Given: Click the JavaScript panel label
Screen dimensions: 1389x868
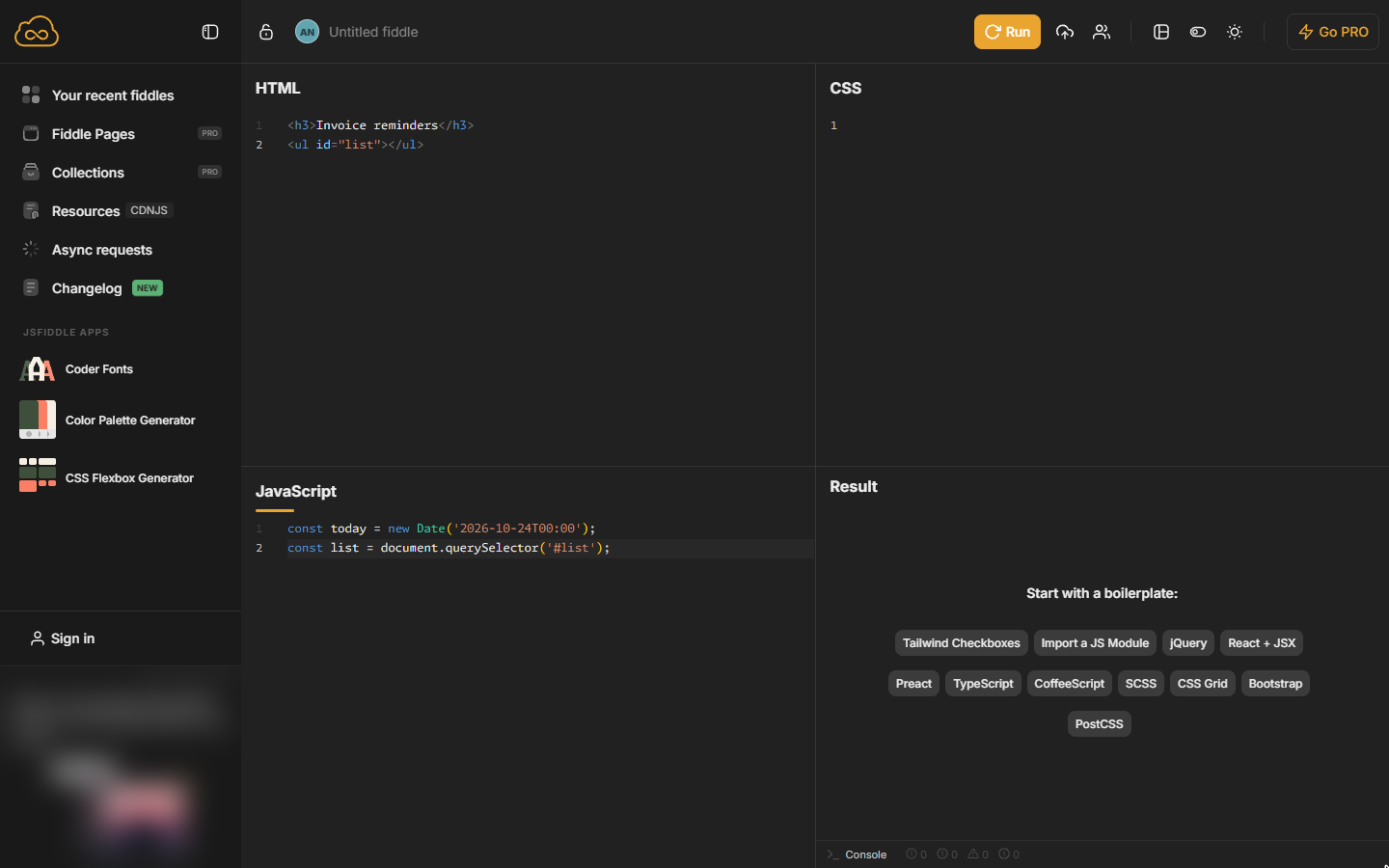Looking at the screenshot, I should click(x=296, y=491).
